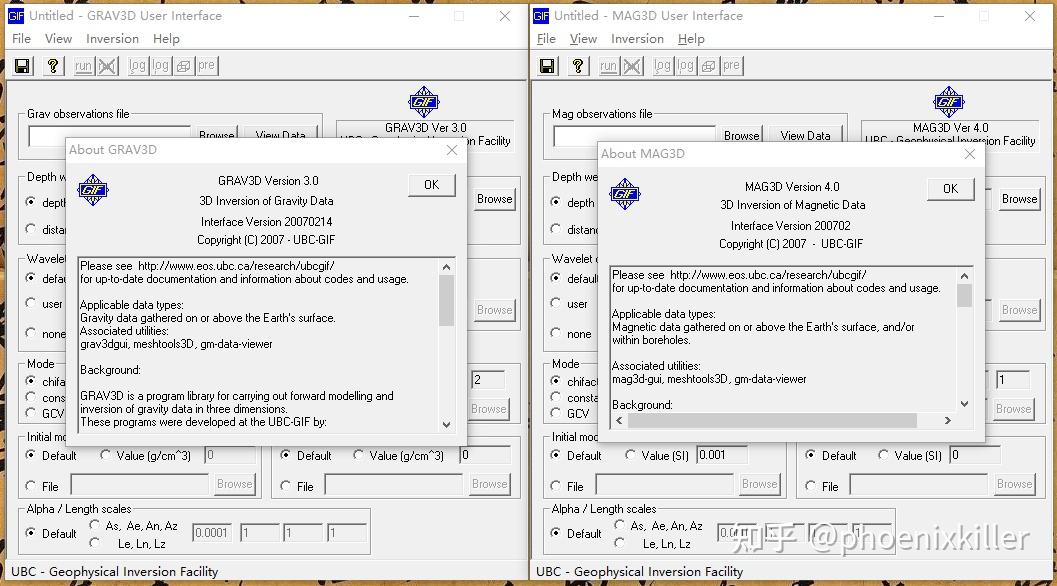Select Default alpha radio in MAG3D window

click(555, 533)
